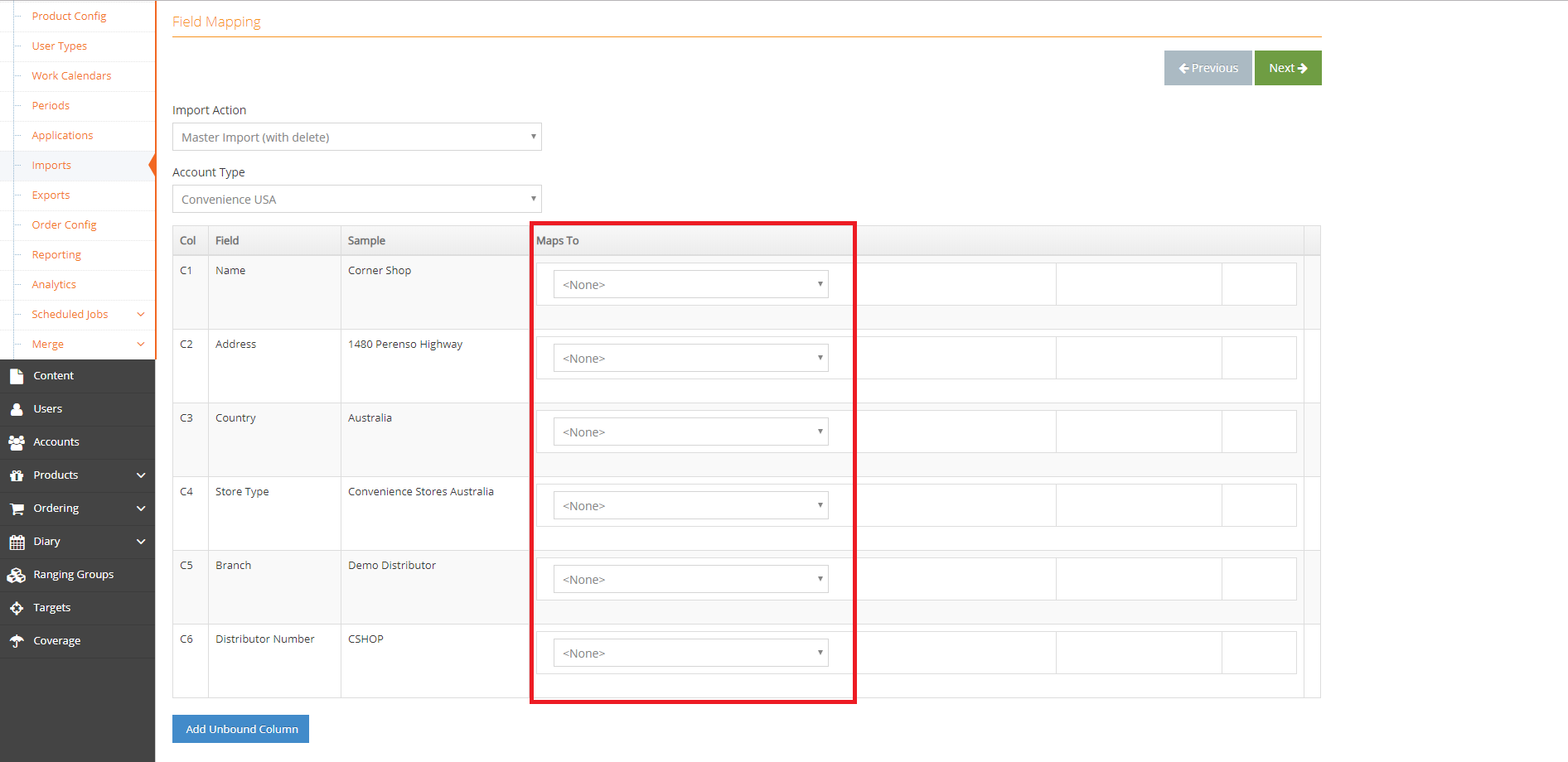Expand the Scheduled Jobs chevron
Viewport: 1568px width, 762px height.
click(141, 315)
